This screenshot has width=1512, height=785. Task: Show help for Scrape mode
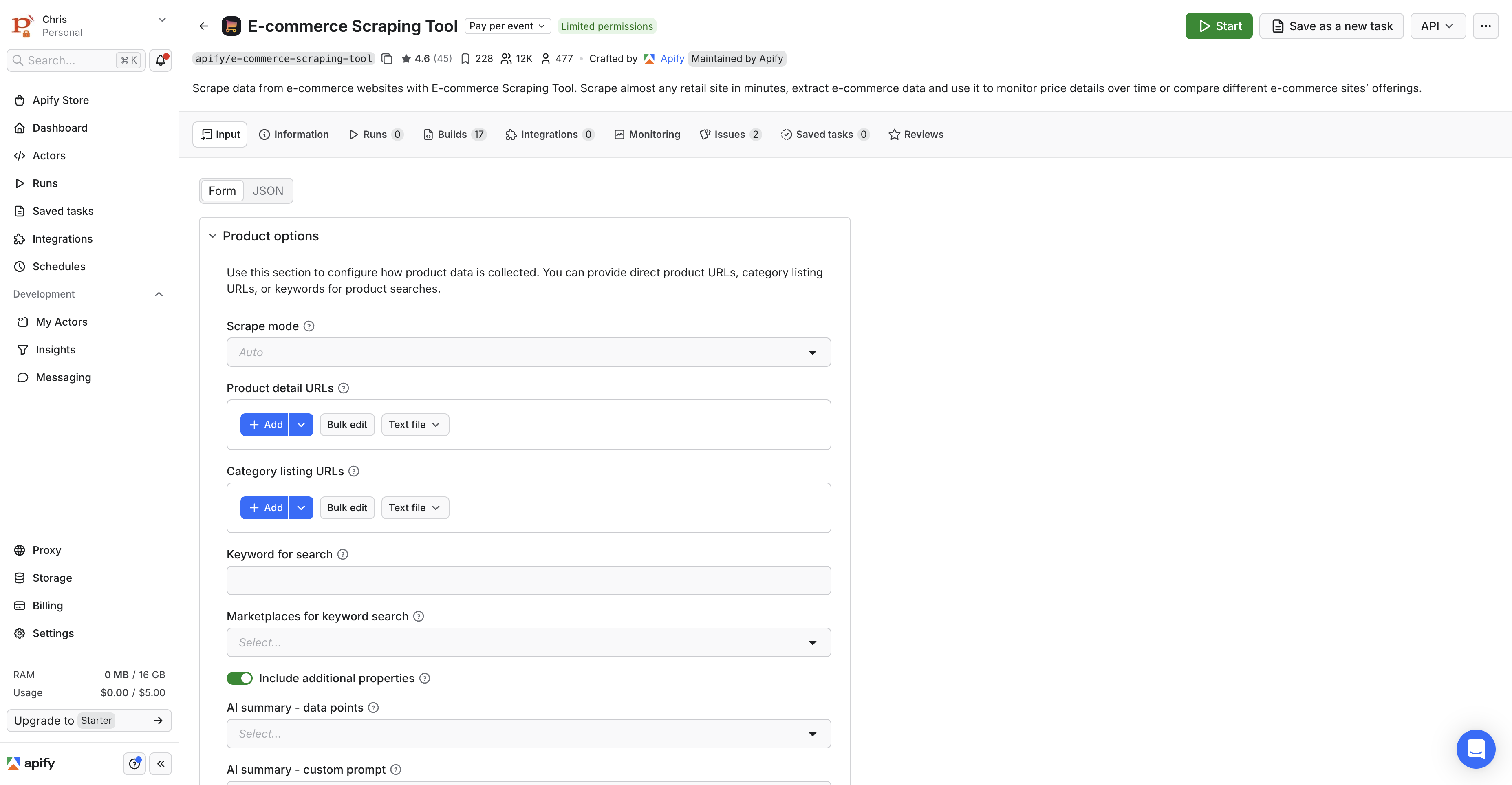(x=309, y=326)
